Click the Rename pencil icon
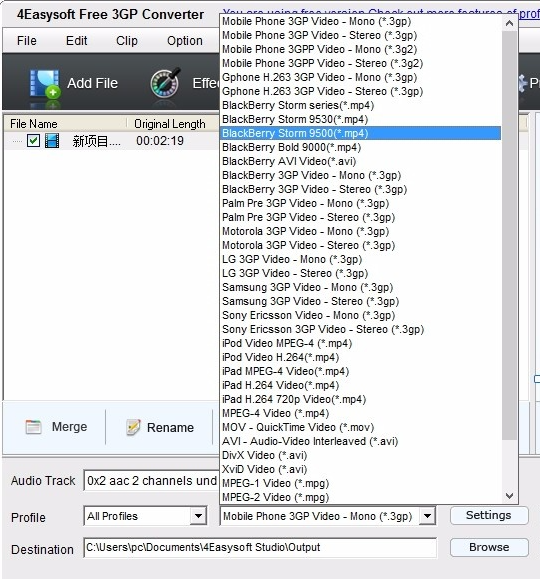The image size is (540, 579). pos(133,428)
